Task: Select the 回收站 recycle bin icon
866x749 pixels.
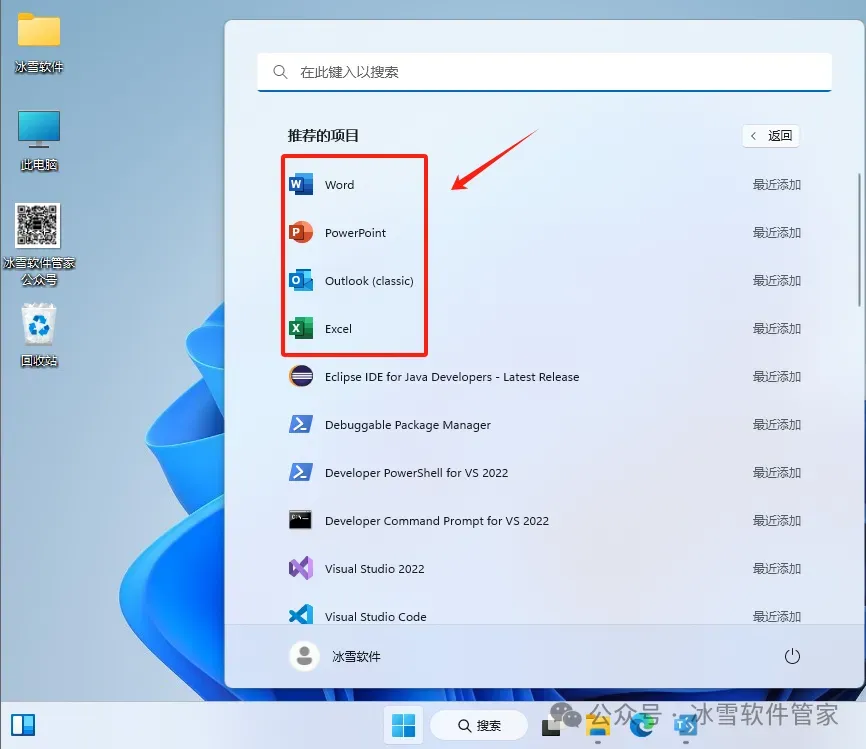Action: point(39,335)
